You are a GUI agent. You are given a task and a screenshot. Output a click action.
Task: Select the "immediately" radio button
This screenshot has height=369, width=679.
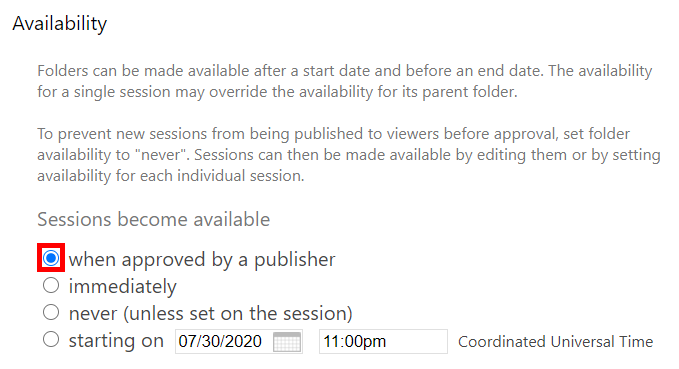point(51,285)
